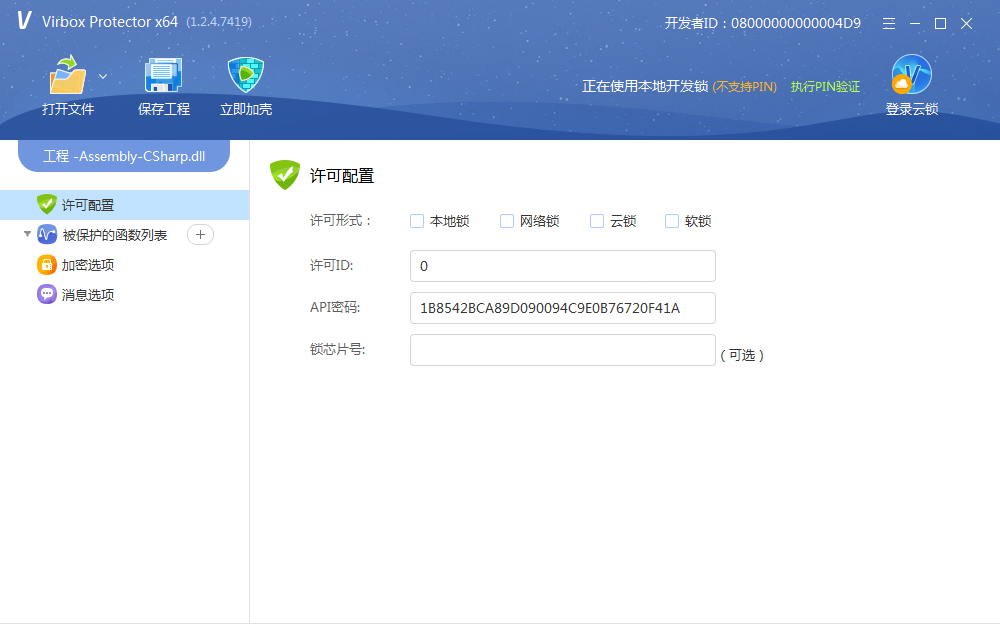Image resolution: width=1000 pixels, height=624 pixels.
Task: Click 许可ID input field
Action: coord(562,266)
